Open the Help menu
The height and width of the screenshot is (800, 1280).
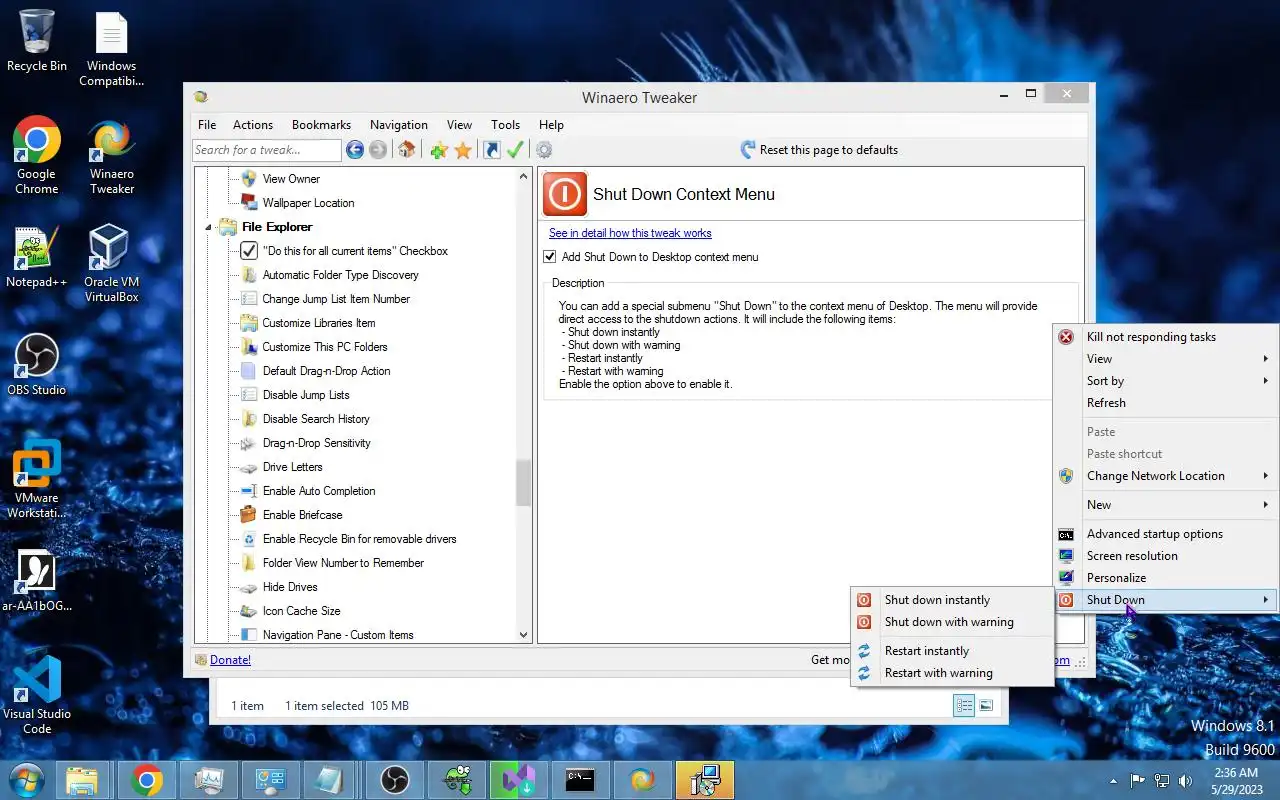[x=551, y=125]
